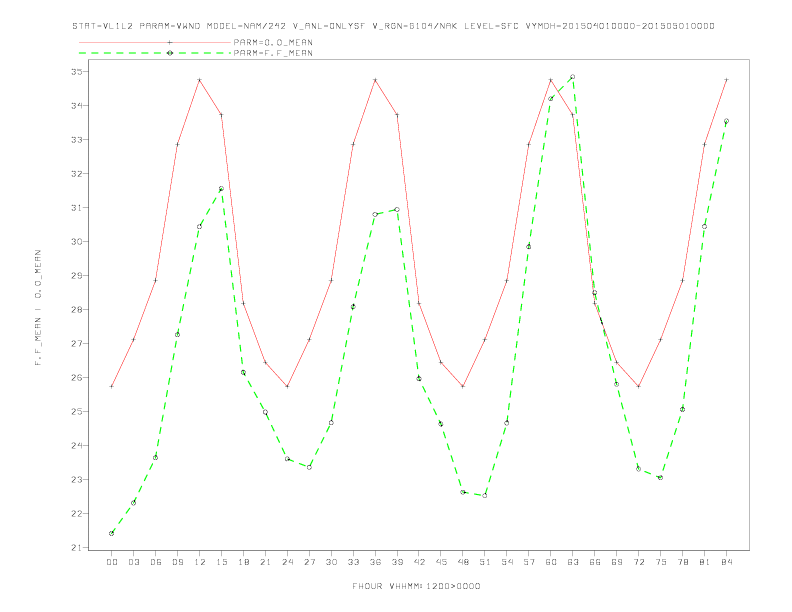792x612 pixels.
Task: Click x-axis tick label 72
Action: 638,562
